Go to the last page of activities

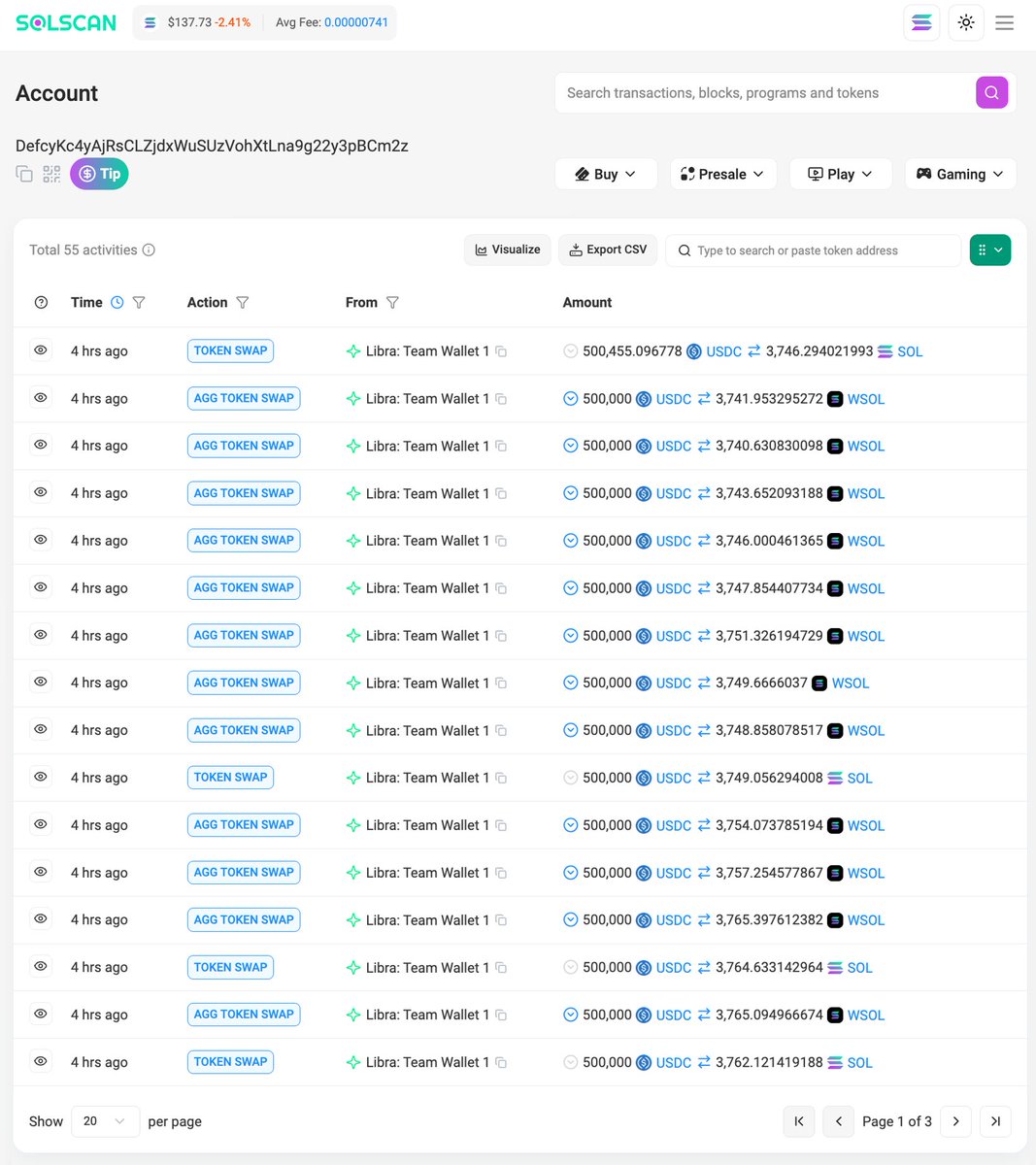coord(995,1121)
